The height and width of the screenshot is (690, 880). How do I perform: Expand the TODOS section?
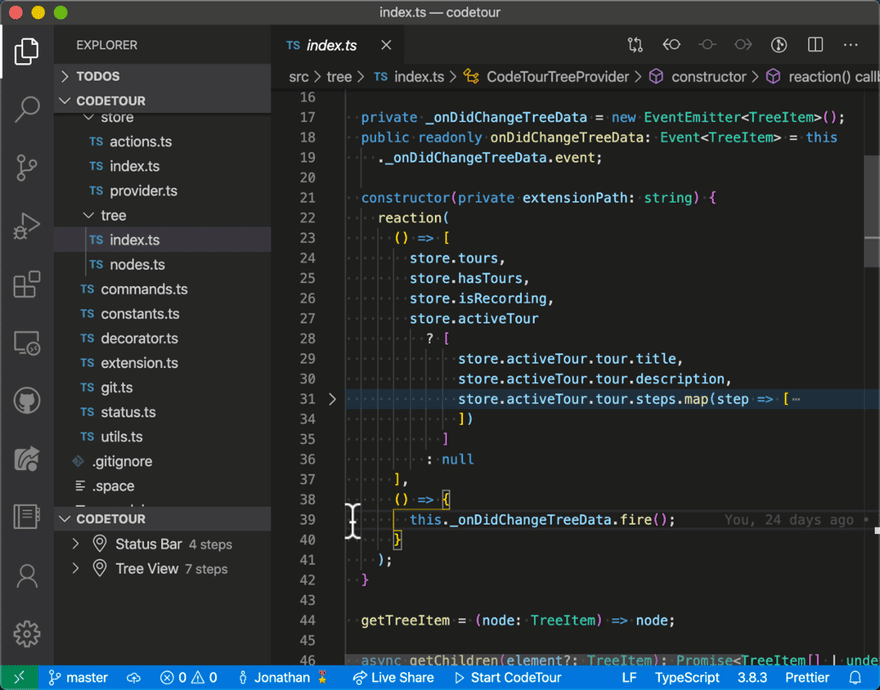tap(163, 76)
